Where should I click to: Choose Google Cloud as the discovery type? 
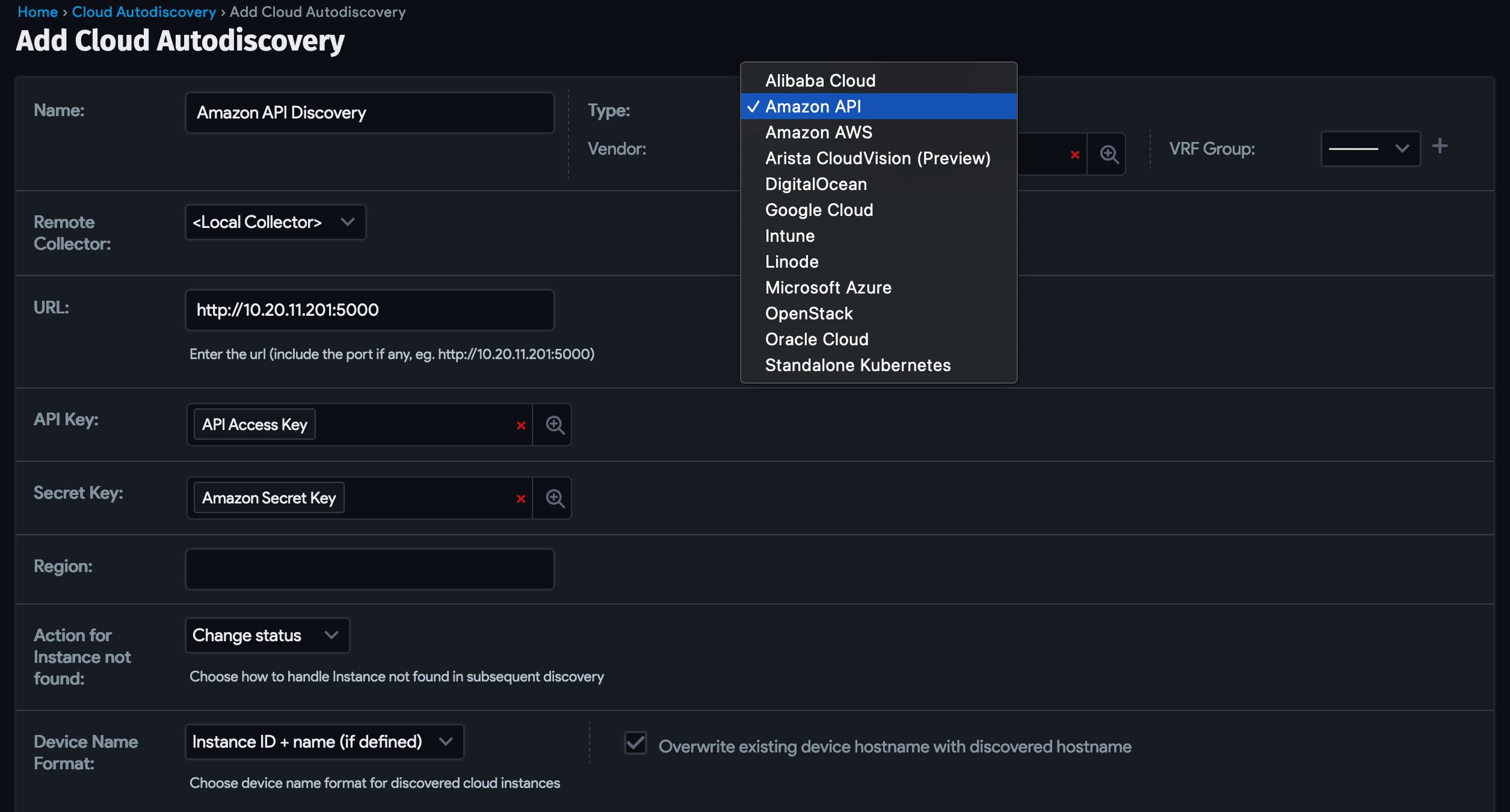pos(819,210)
